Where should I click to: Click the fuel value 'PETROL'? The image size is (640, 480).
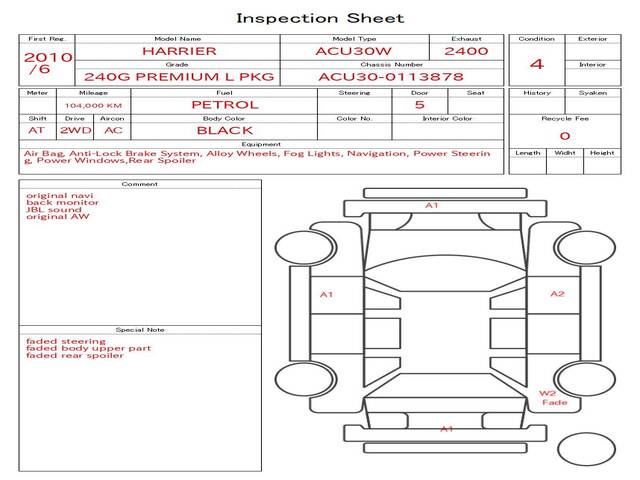tap(225, 105)
